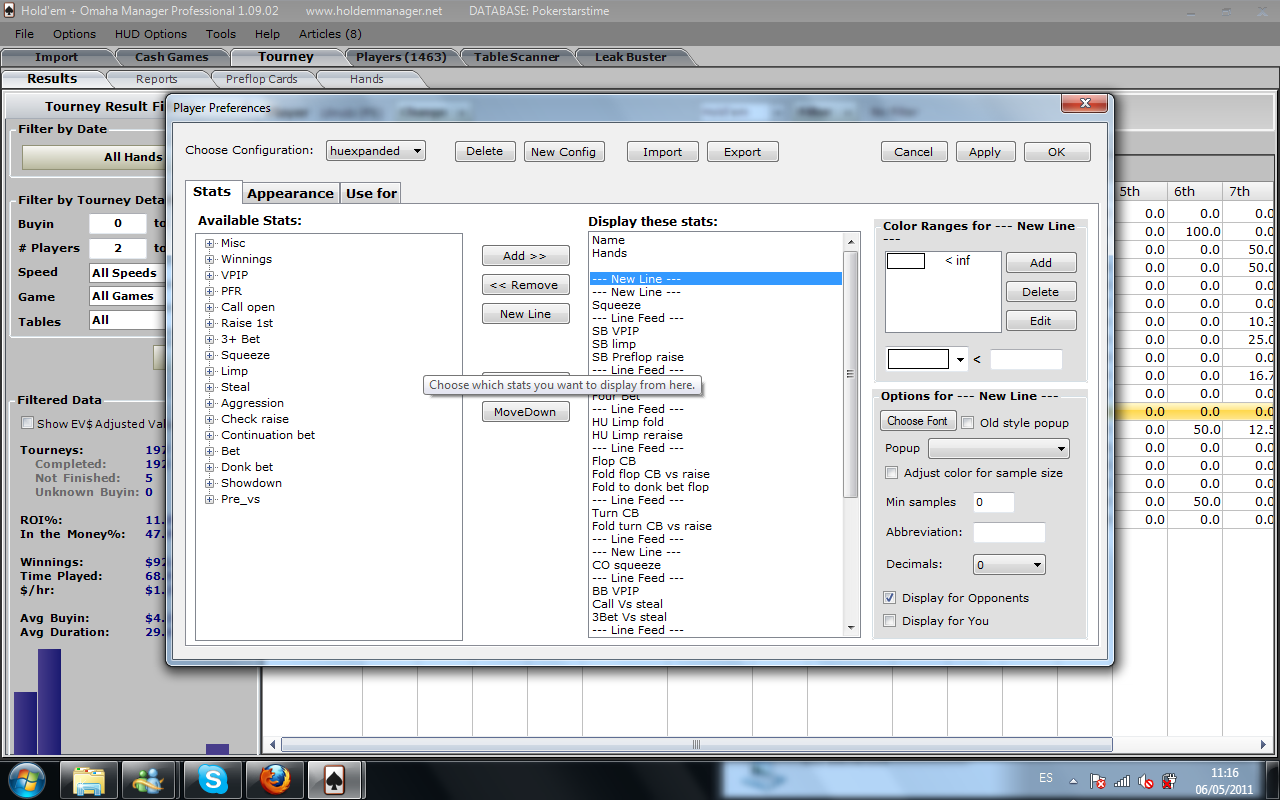Select 'Flop CB' in displayed stats
The height and width of the screenshot is (800, 1280).
613,461
